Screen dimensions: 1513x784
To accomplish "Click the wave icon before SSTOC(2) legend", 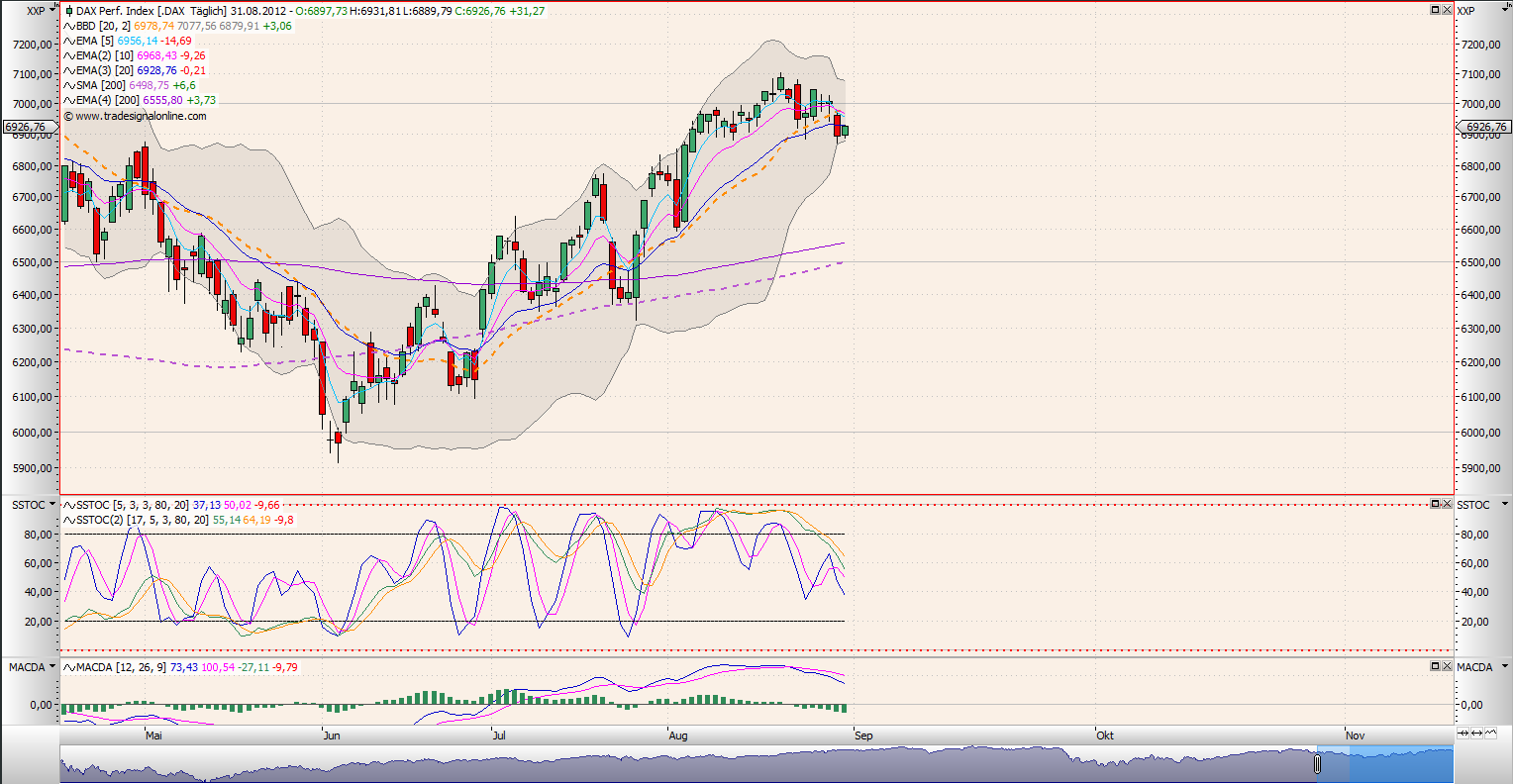I will tap(68, 520).
